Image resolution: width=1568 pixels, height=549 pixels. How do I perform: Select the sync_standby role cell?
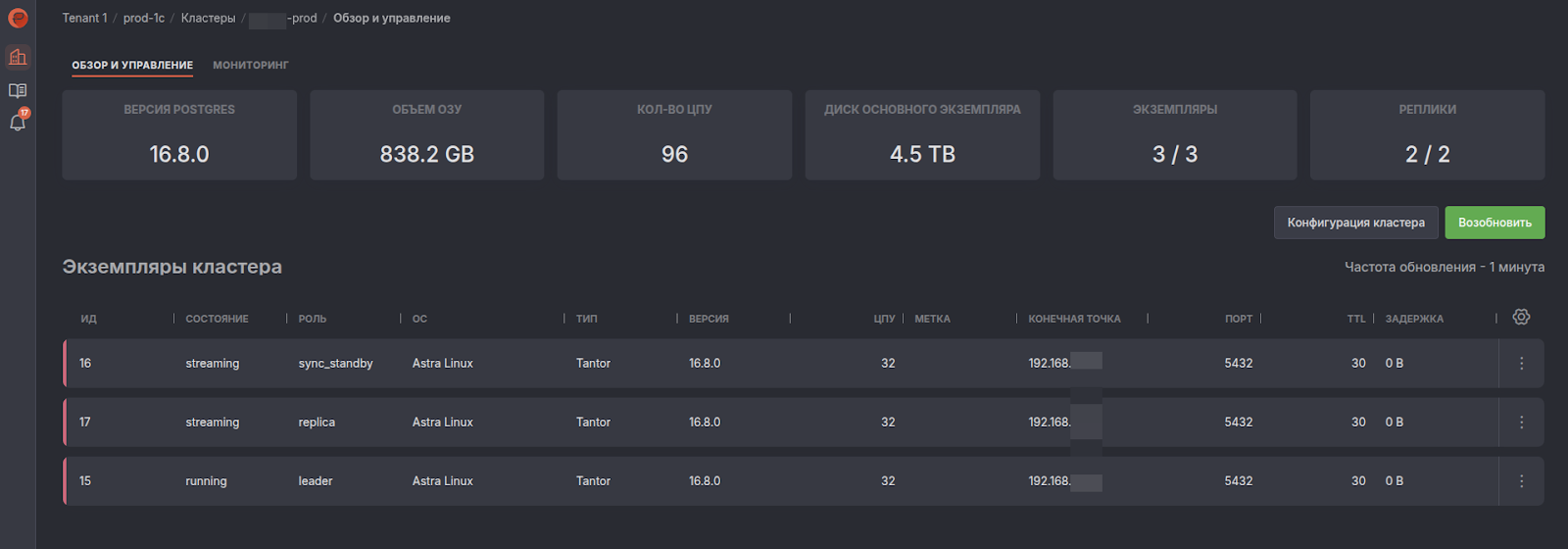tap(335, 364)
